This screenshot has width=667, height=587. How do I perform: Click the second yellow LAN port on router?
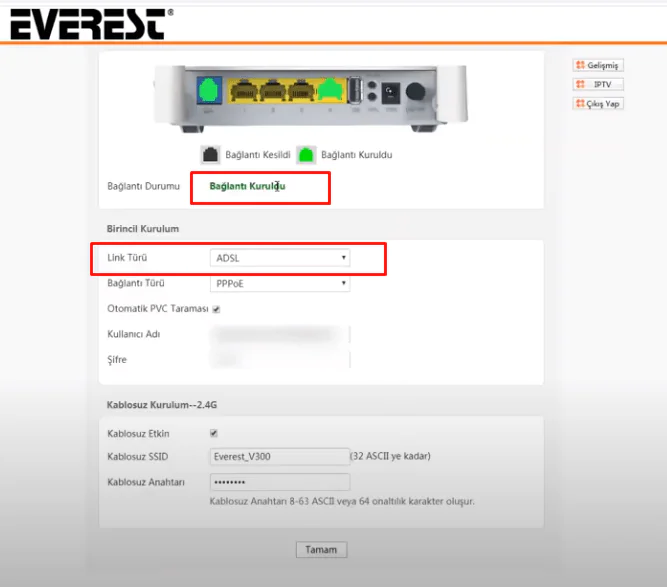(x=273, y=91)
